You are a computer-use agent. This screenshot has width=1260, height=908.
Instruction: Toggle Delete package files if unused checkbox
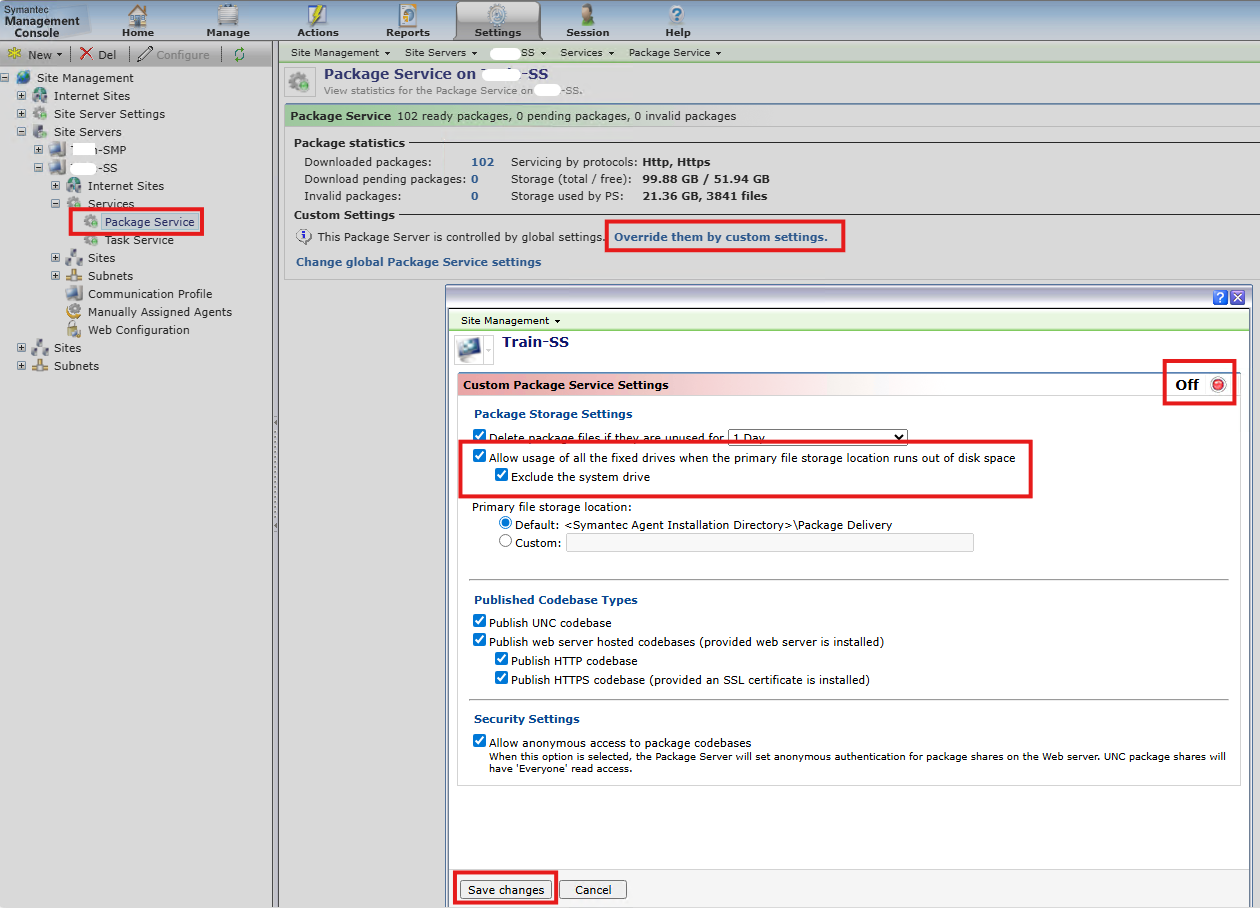[x=480, y=437]
